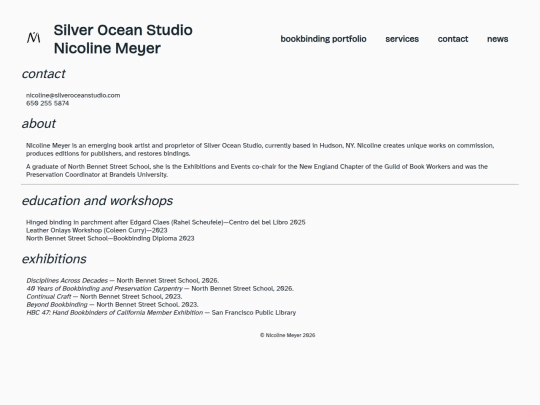Click the phone number 650 255 5874

pos(48,103)
